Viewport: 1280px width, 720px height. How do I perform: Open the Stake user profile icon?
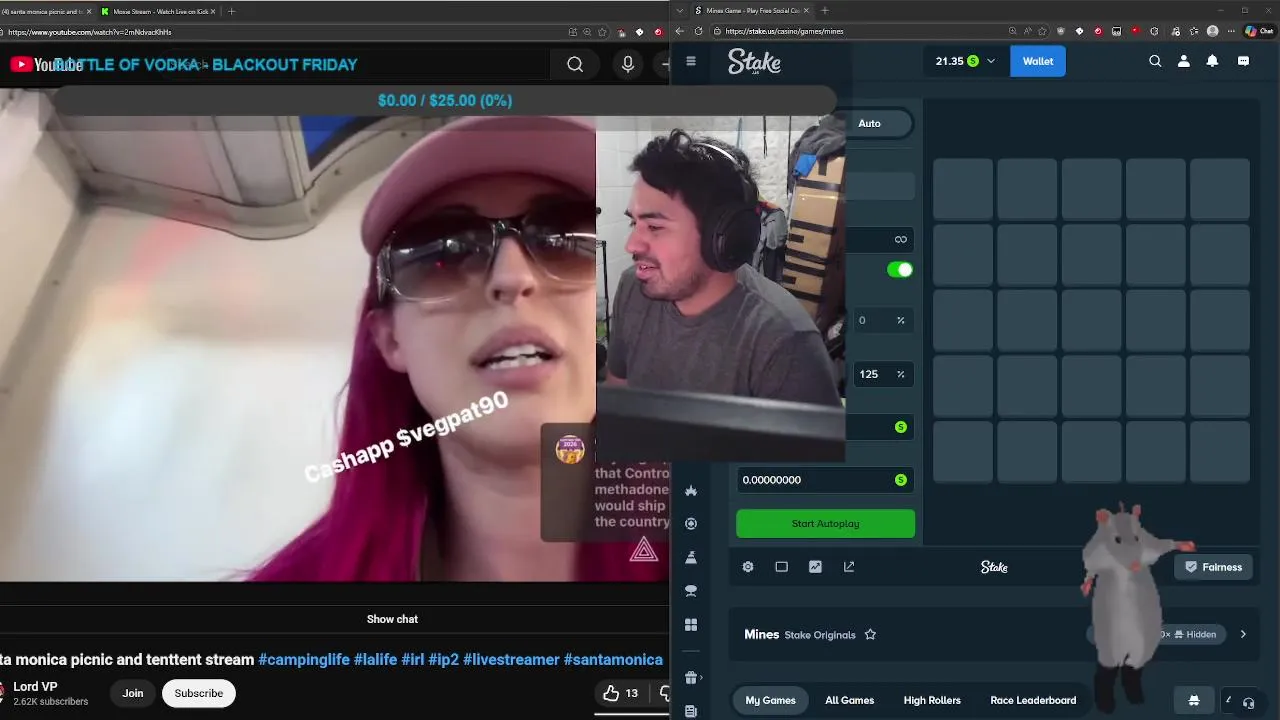coord(1184,61)
